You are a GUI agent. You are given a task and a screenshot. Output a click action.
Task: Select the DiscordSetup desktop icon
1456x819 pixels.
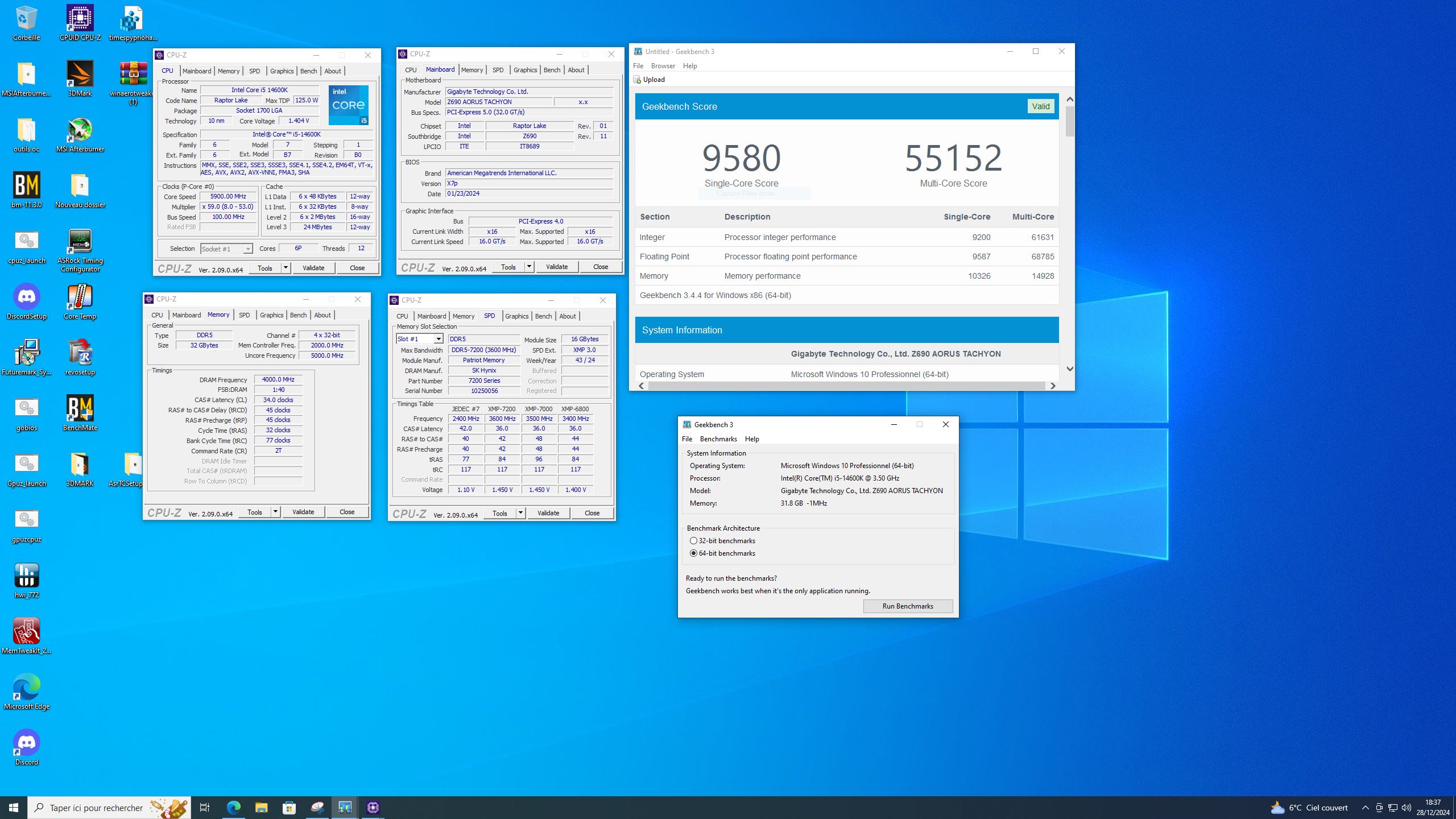[26, 301]
